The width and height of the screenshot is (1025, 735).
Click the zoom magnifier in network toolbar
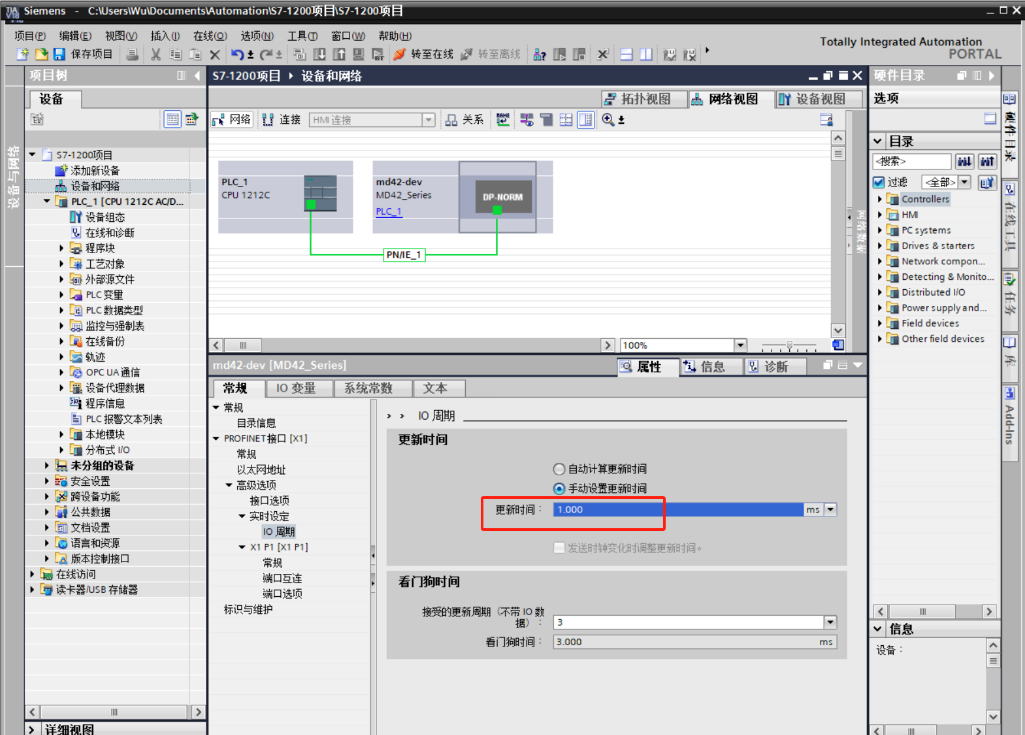tap(608, 120)
